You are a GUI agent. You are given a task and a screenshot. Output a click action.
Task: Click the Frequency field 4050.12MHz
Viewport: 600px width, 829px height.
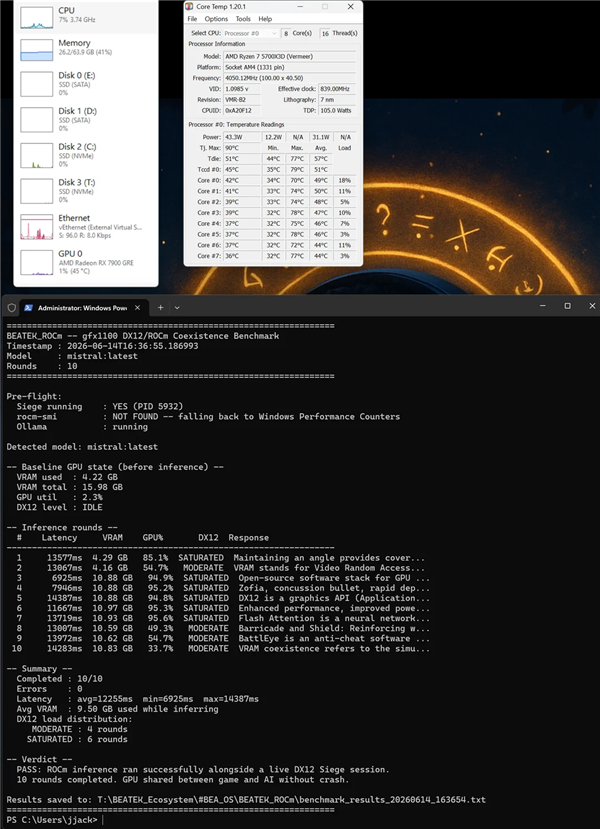(290, 78)
